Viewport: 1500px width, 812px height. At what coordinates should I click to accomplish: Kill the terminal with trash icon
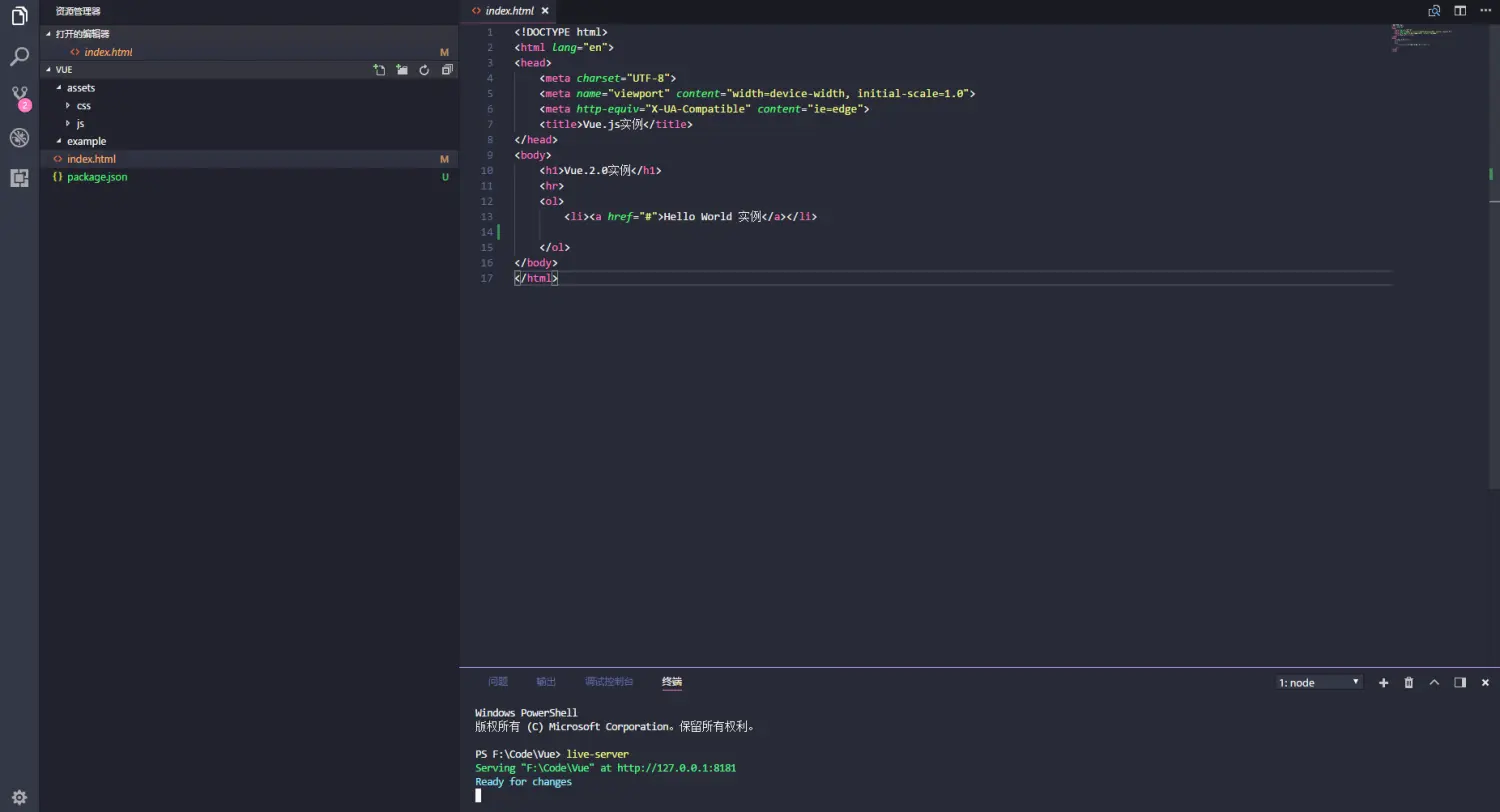1409,682
